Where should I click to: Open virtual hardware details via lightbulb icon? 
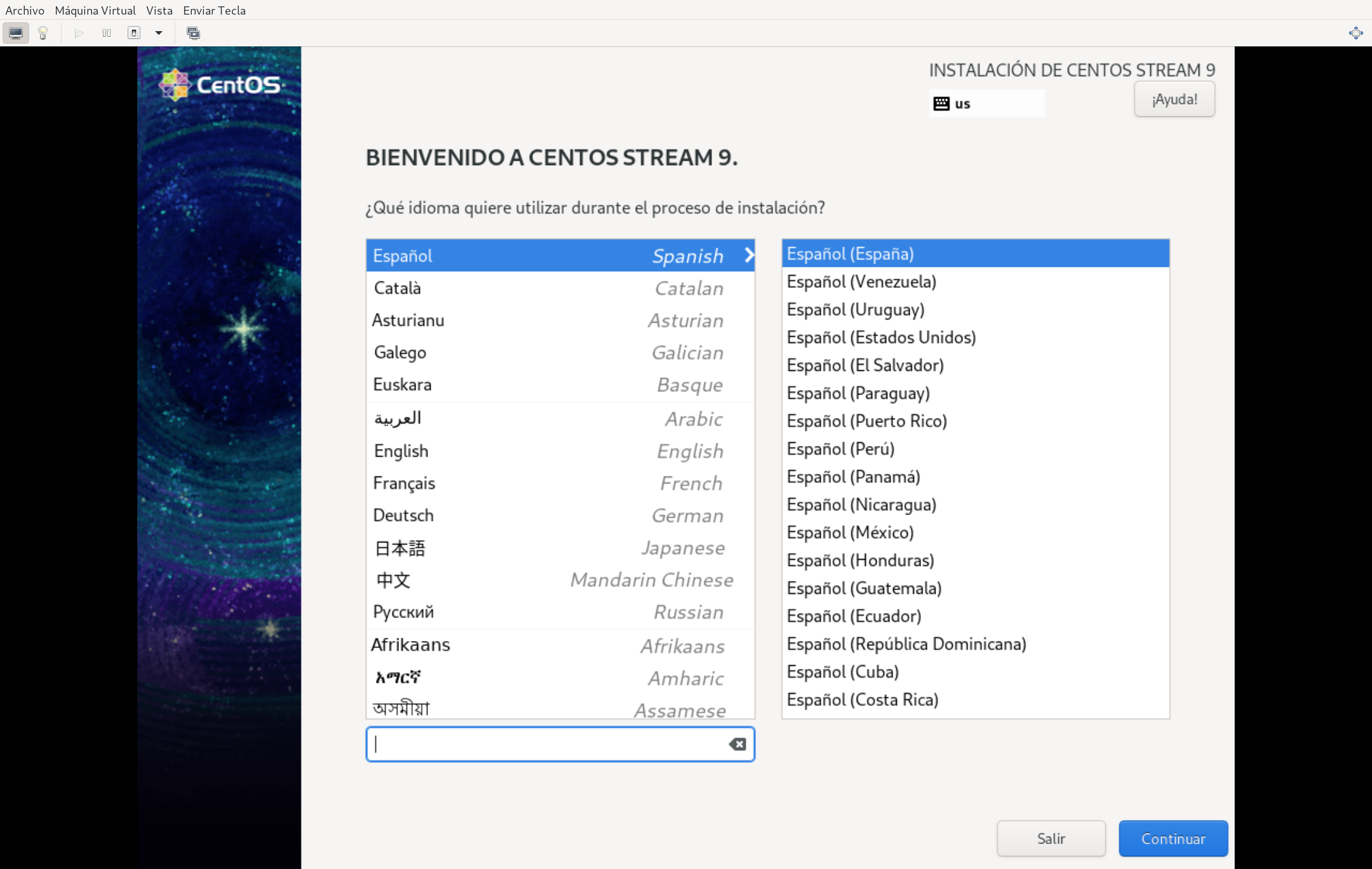pyautogui.click(x=43, y=33)
